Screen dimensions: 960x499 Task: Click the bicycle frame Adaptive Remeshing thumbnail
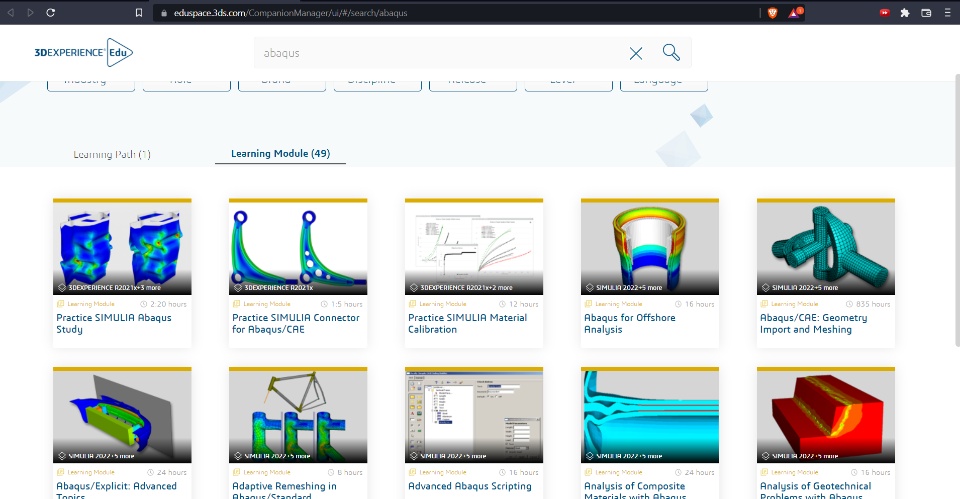298,416
